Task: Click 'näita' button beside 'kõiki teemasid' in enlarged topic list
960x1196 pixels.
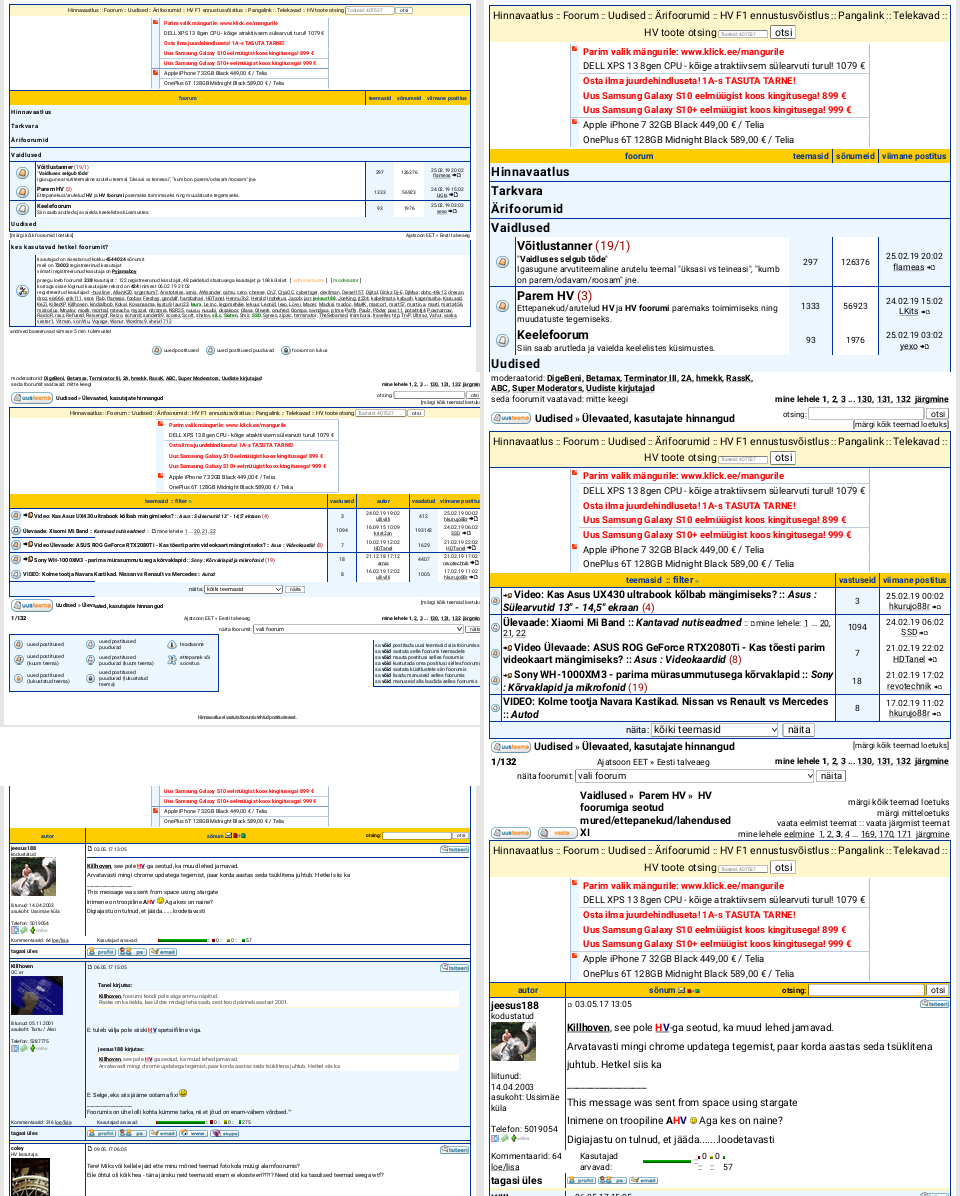Action: pyautogui.click(x=799, y=730)
